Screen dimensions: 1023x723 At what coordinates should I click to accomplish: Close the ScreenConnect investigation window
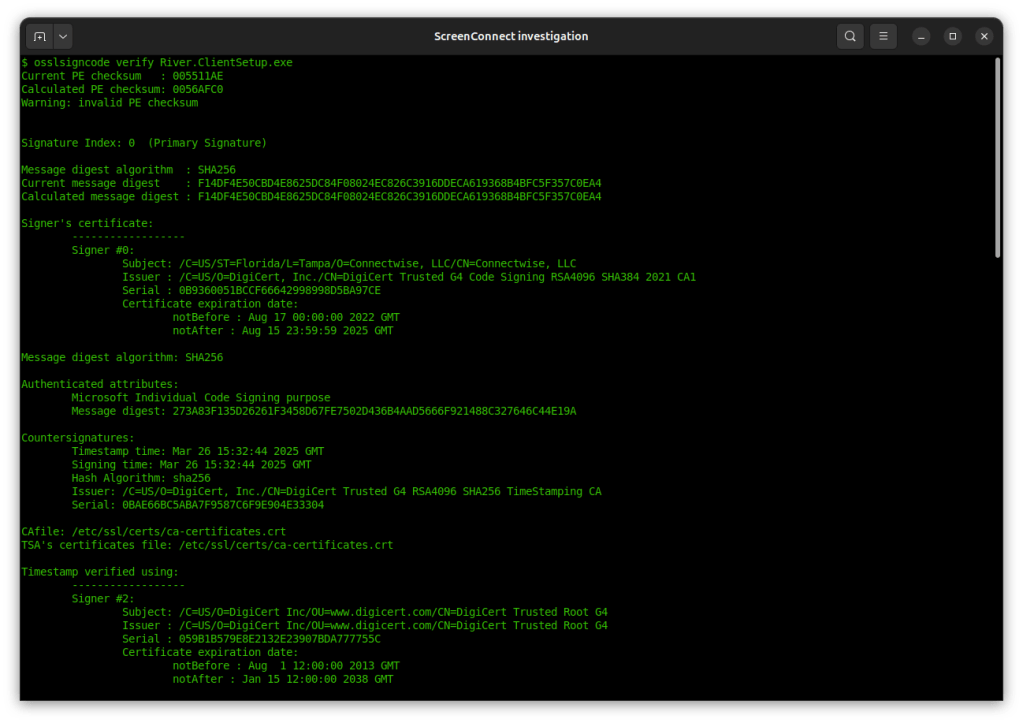[x=985, y=36]
